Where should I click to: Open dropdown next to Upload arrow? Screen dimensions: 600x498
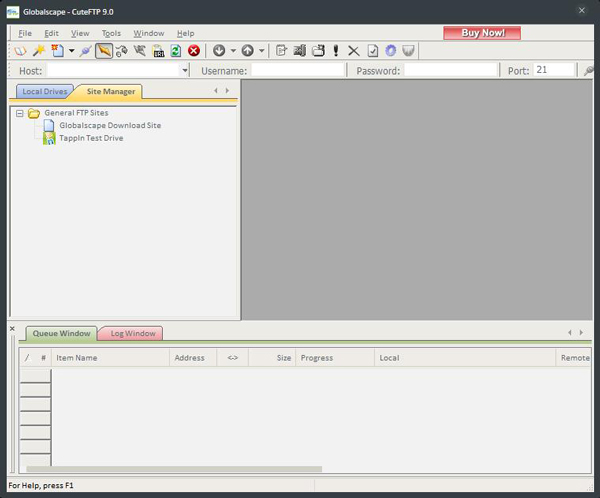tap(262, 51)
